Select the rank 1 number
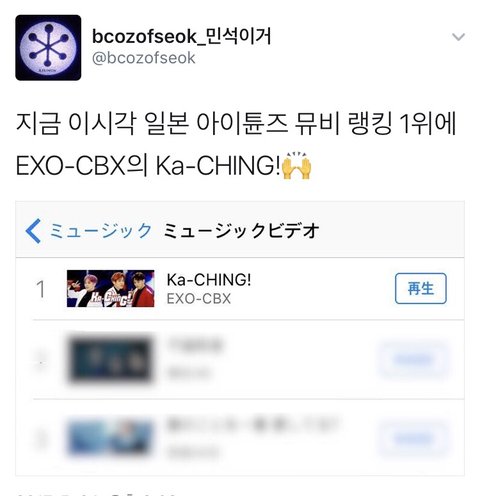The height and width of the screenshot is (496, 480). [41, 289]
